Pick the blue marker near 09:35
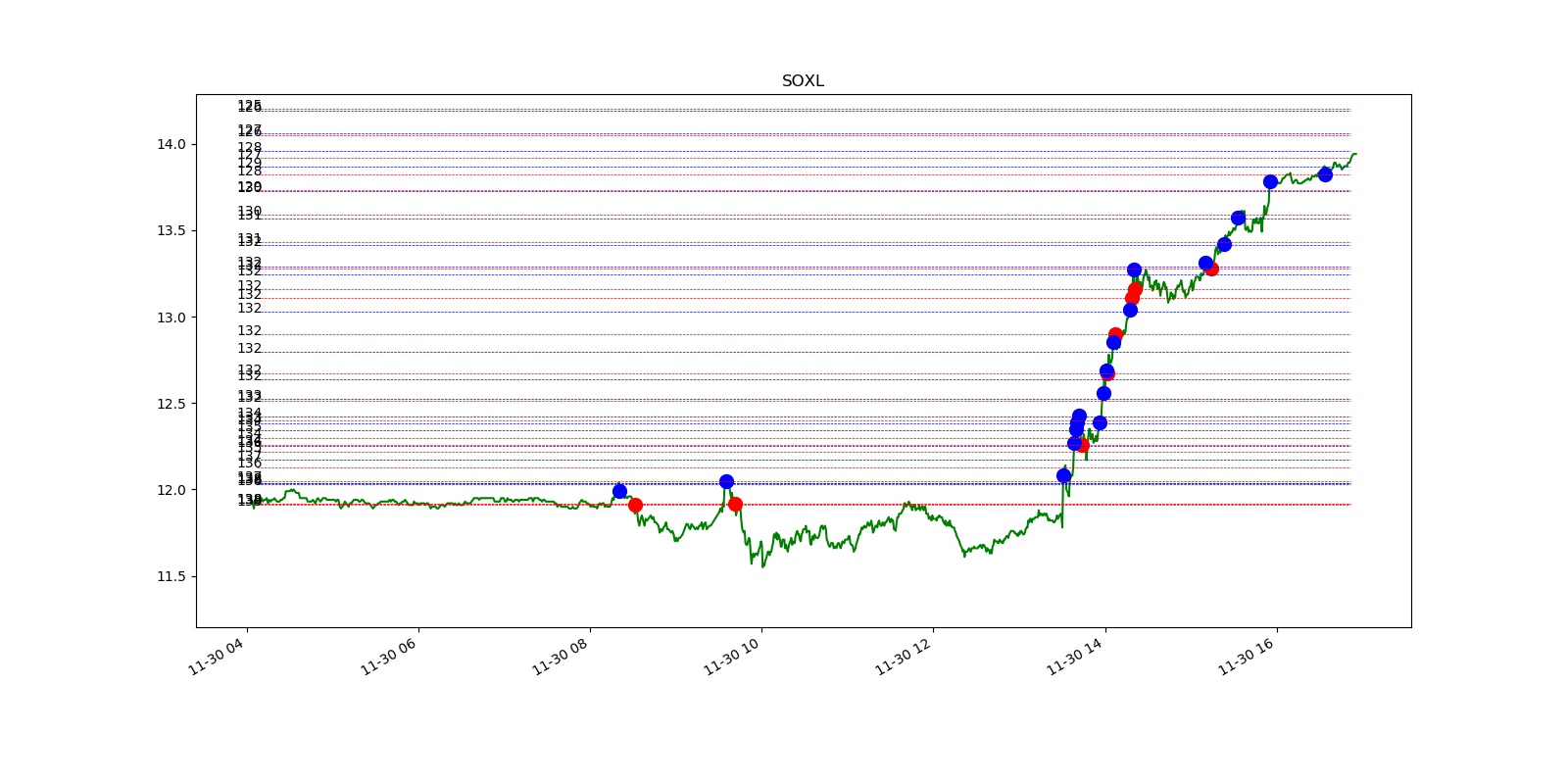The height and width of the screenshot is (784, 1568). pos(726,481)
